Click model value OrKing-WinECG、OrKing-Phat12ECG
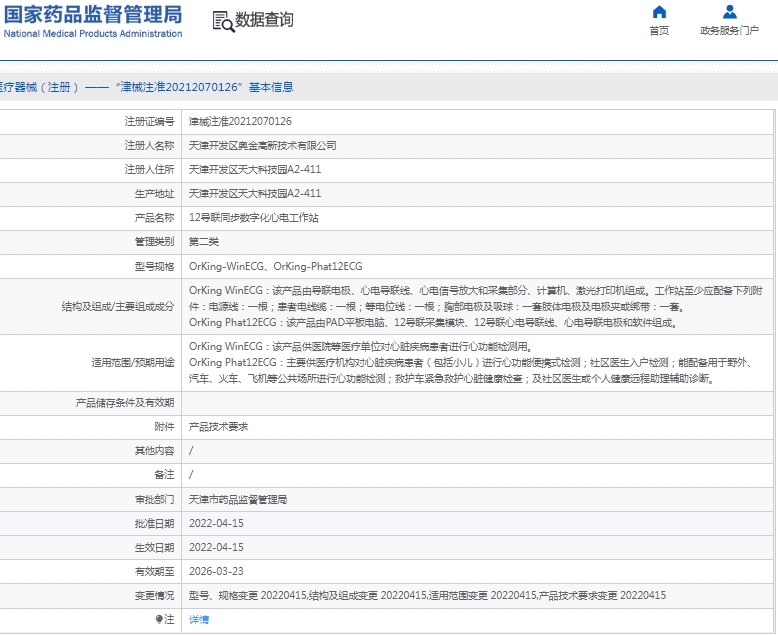 (276, 266)
